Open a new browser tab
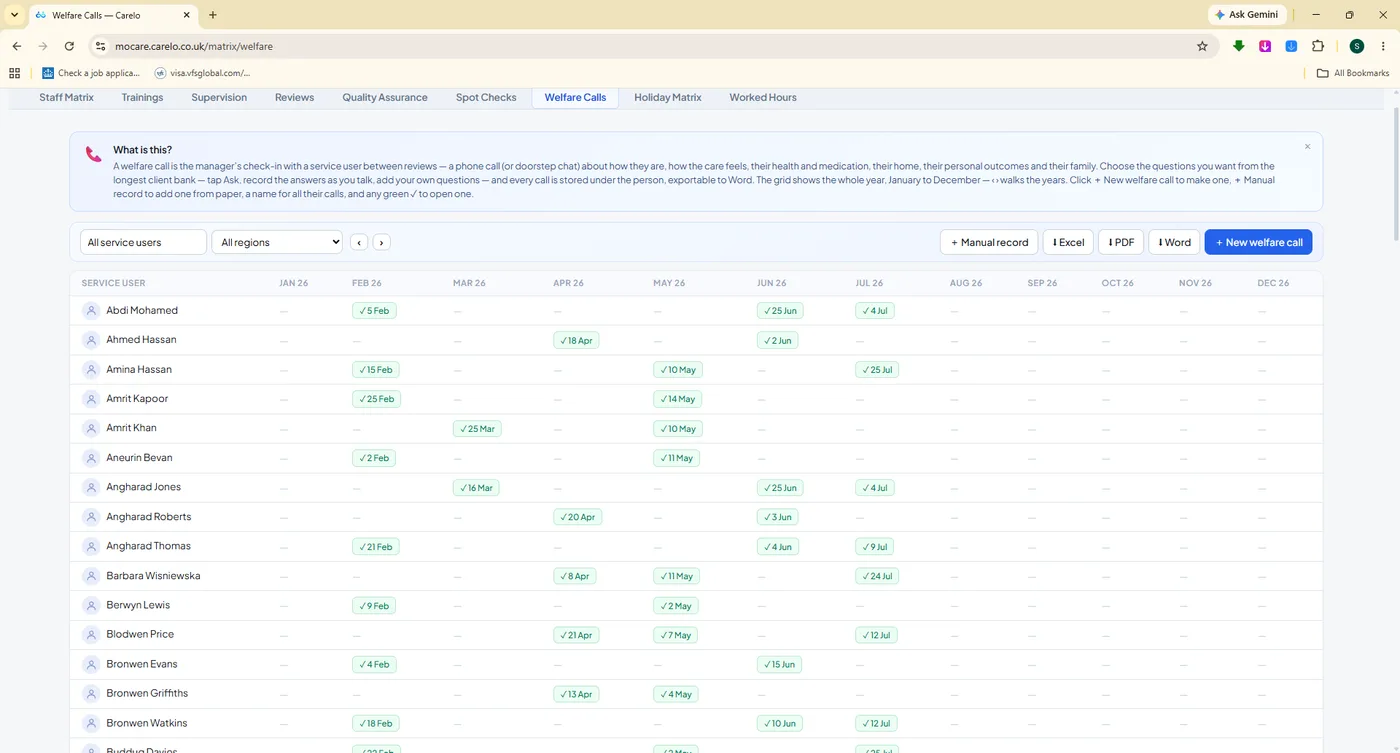 point(213,15)
